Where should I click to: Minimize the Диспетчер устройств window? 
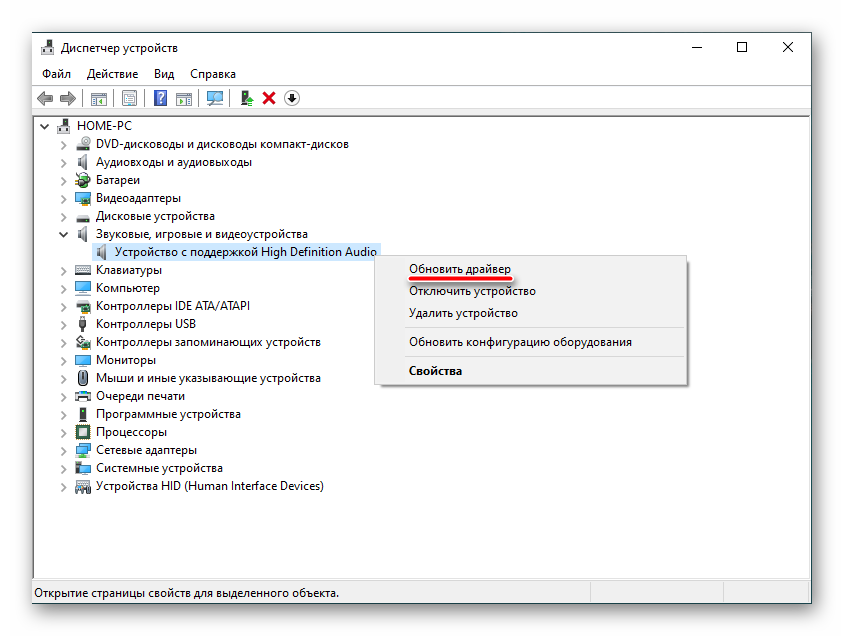(697, 47)
